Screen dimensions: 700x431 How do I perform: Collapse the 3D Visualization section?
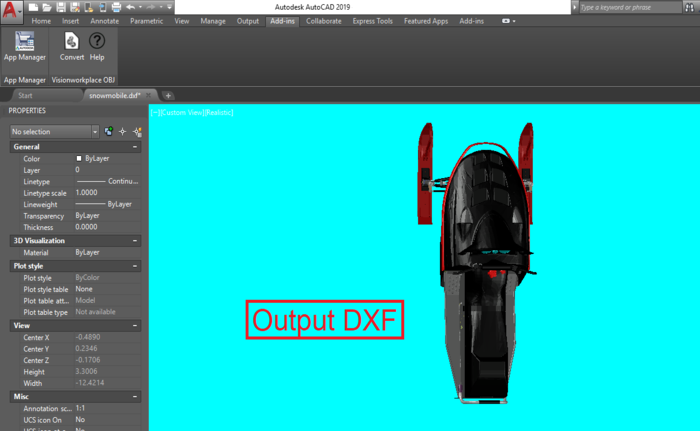coord(135,241)
